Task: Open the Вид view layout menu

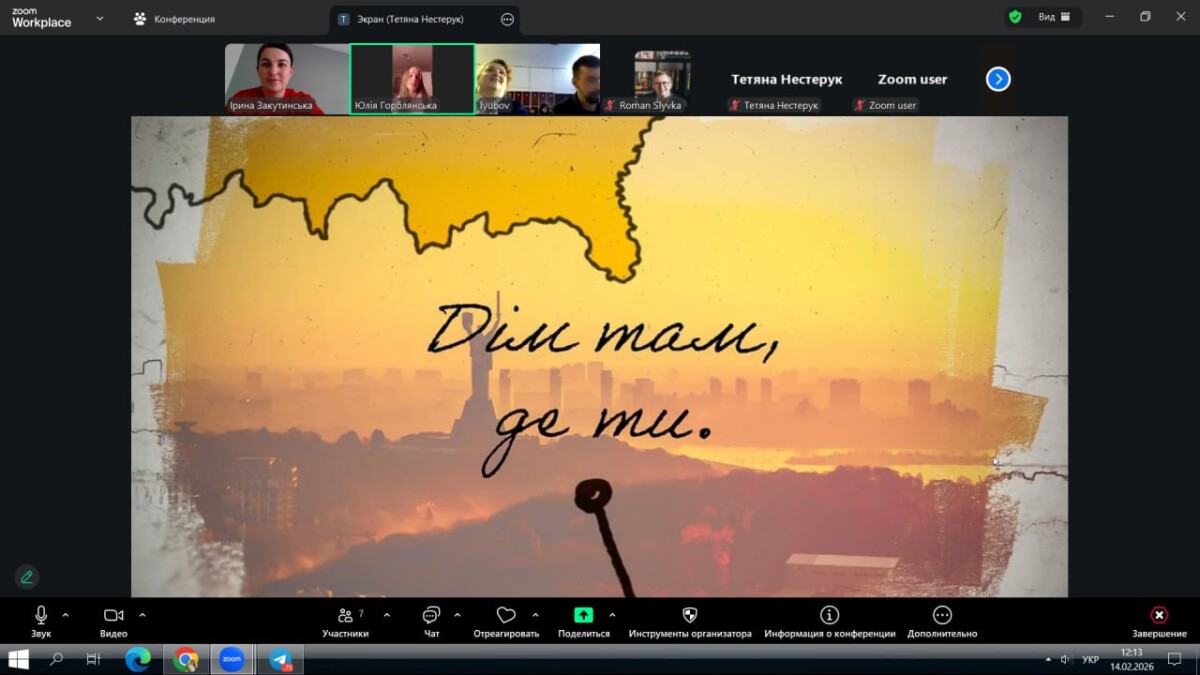Action: [x=1045, y=17]
